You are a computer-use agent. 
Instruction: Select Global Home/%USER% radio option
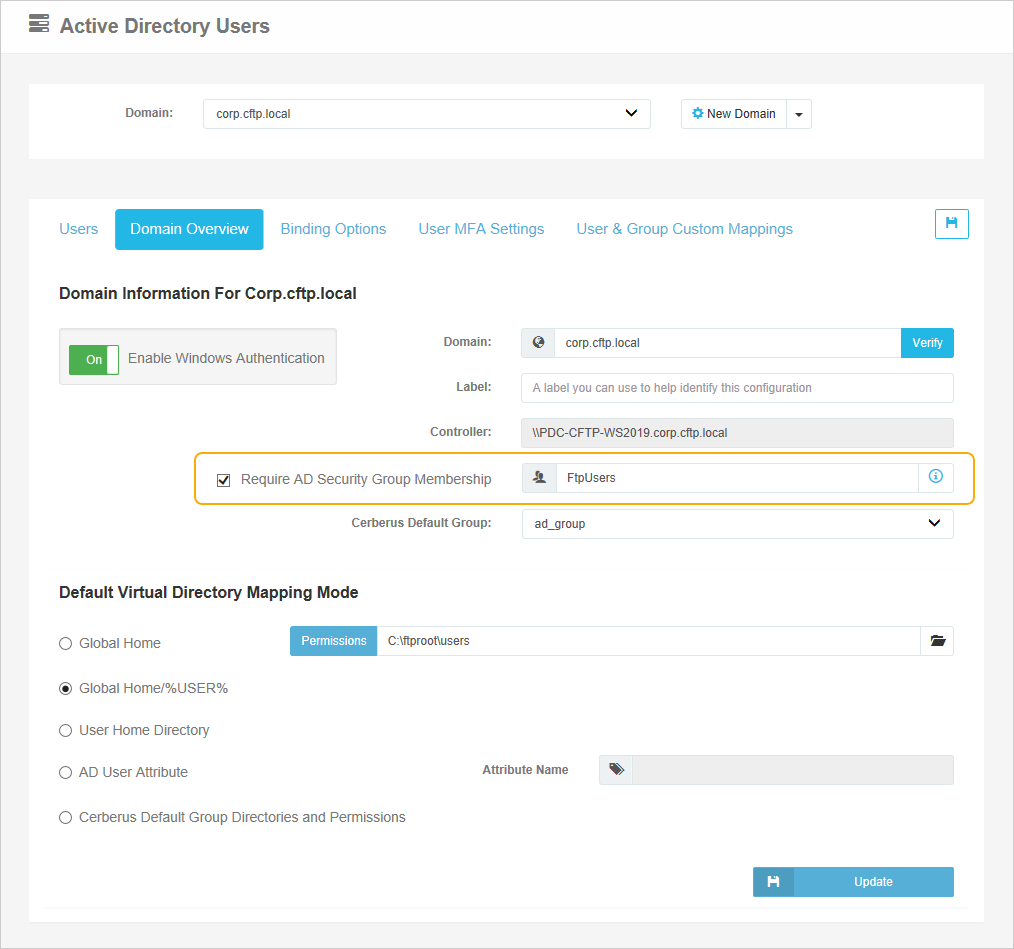click(65, 689)
